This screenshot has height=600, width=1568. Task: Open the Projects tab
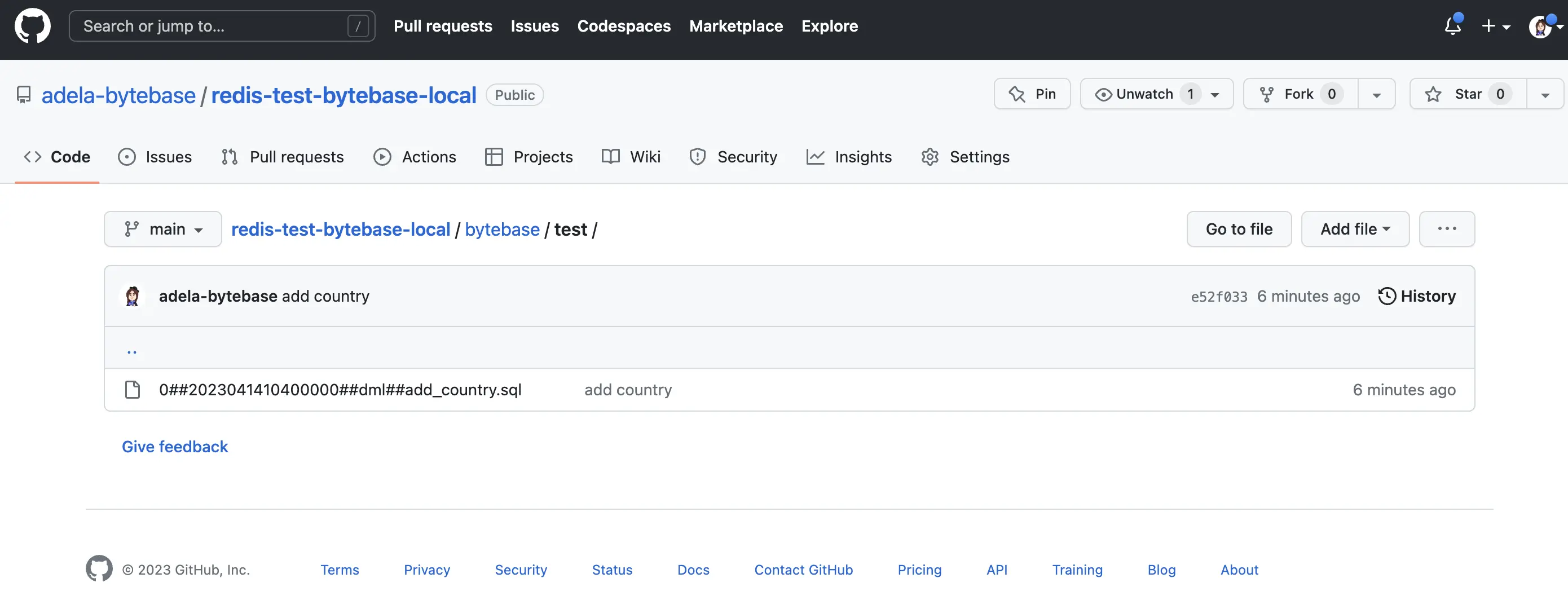point(528,157)
